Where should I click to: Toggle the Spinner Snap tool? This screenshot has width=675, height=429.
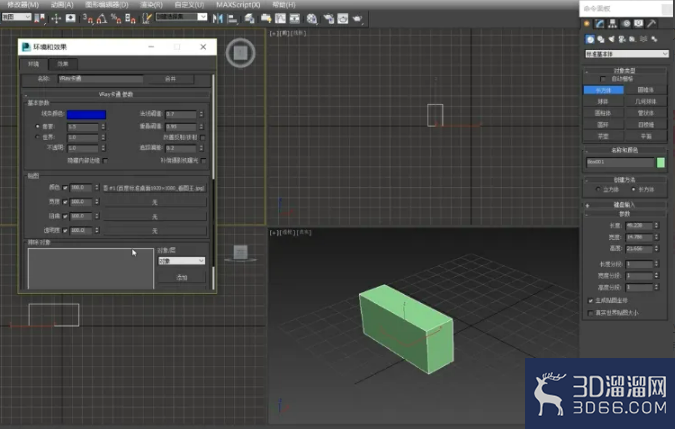tap(130, 19)
